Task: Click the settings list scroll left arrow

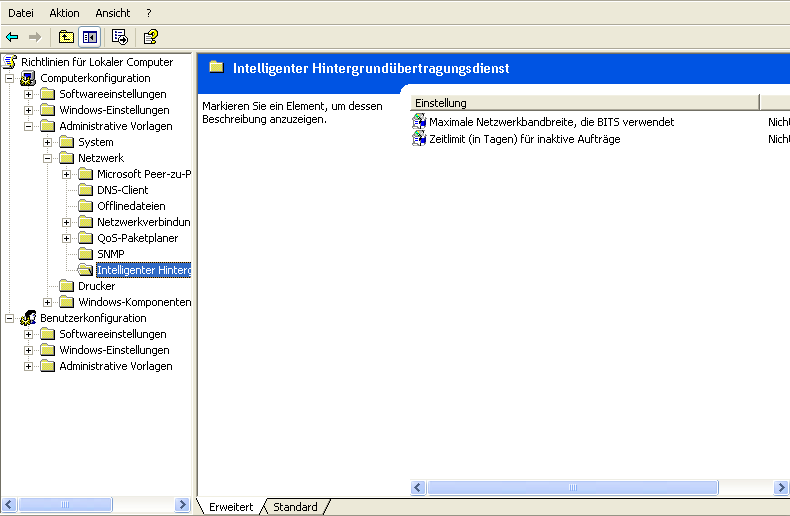Action: [x=418, y=487]
